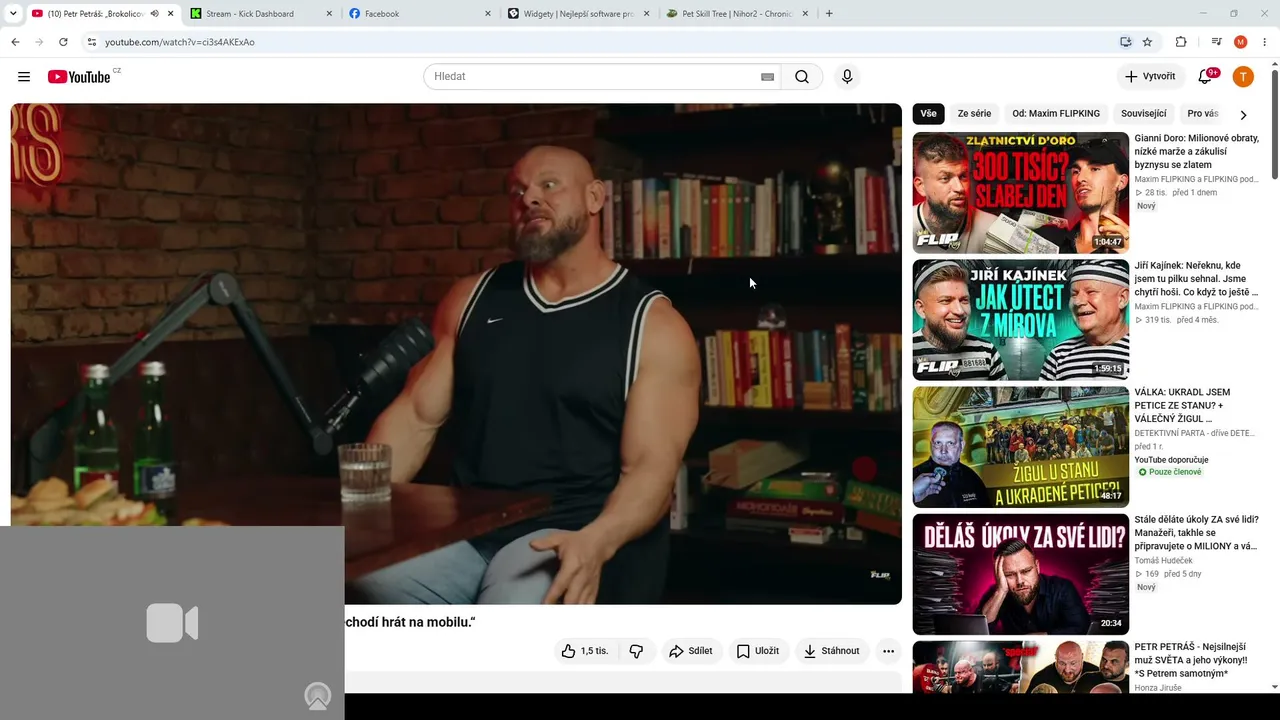
Task: Open the tab search dropdown arrow
Action: pyautogui.click(x=15, y=14)
